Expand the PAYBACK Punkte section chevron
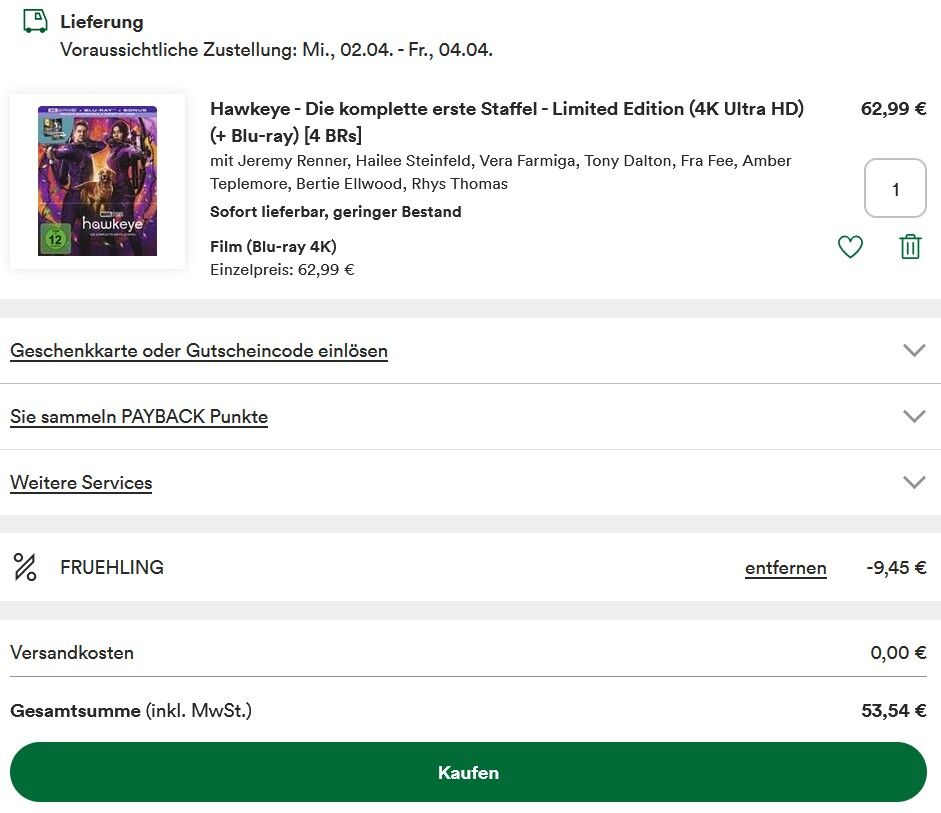Viewport: 941px width, 813px height. (914, 416)
